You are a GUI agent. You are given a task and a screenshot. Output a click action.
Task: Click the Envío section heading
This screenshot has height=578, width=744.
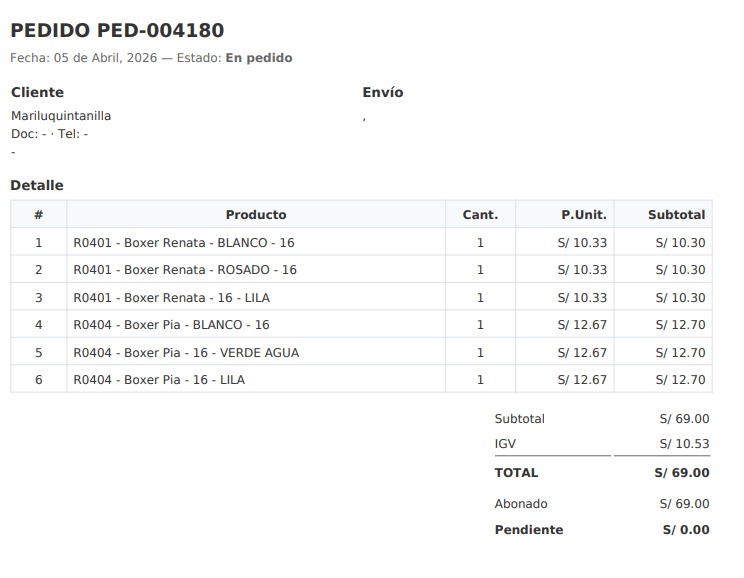click(x=382, y=92)
